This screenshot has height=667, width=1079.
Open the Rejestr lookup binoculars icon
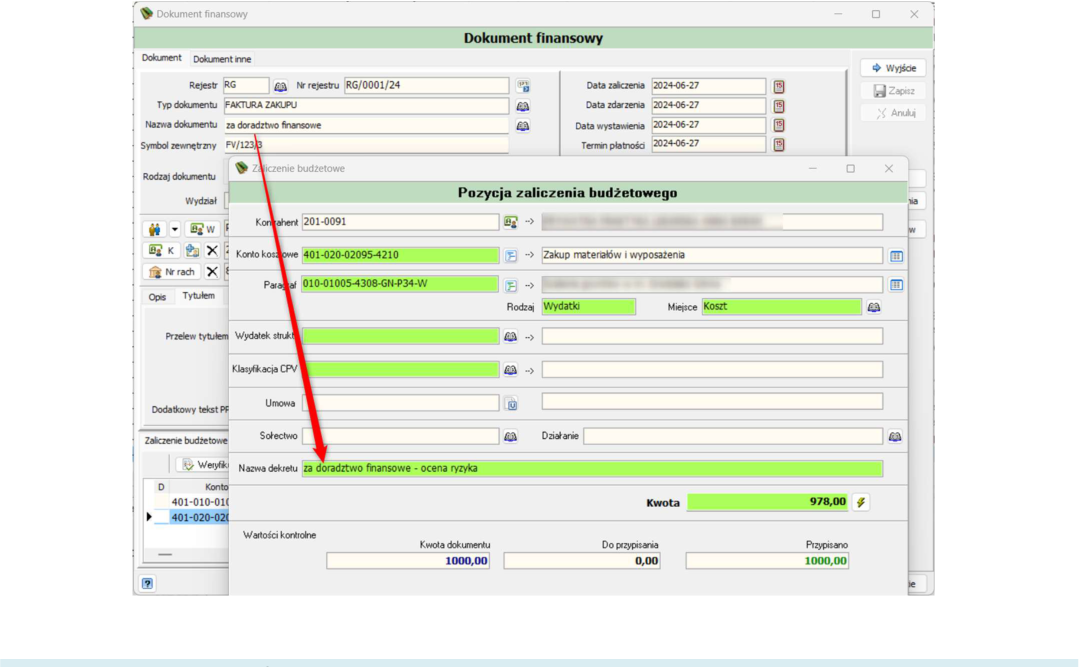click(280, 86)
